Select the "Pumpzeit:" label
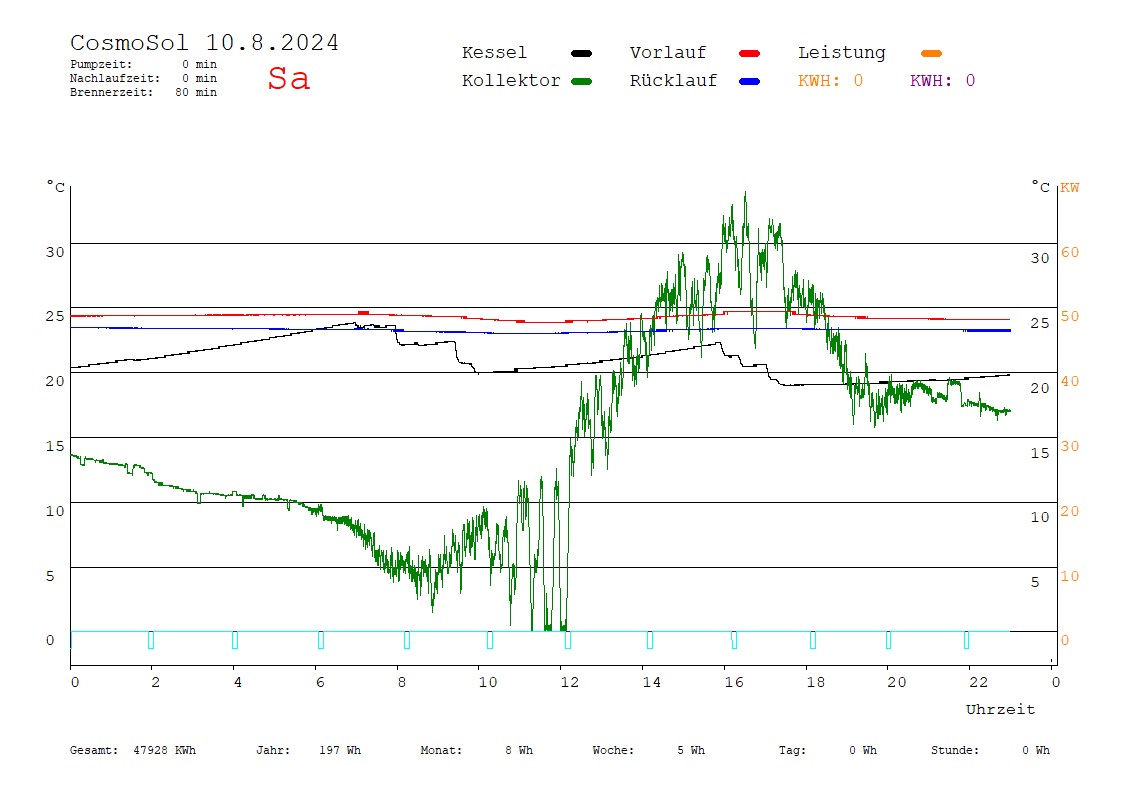Viewport: 1148px width, 812px height. pyautogui.click(x=101, y=64)
